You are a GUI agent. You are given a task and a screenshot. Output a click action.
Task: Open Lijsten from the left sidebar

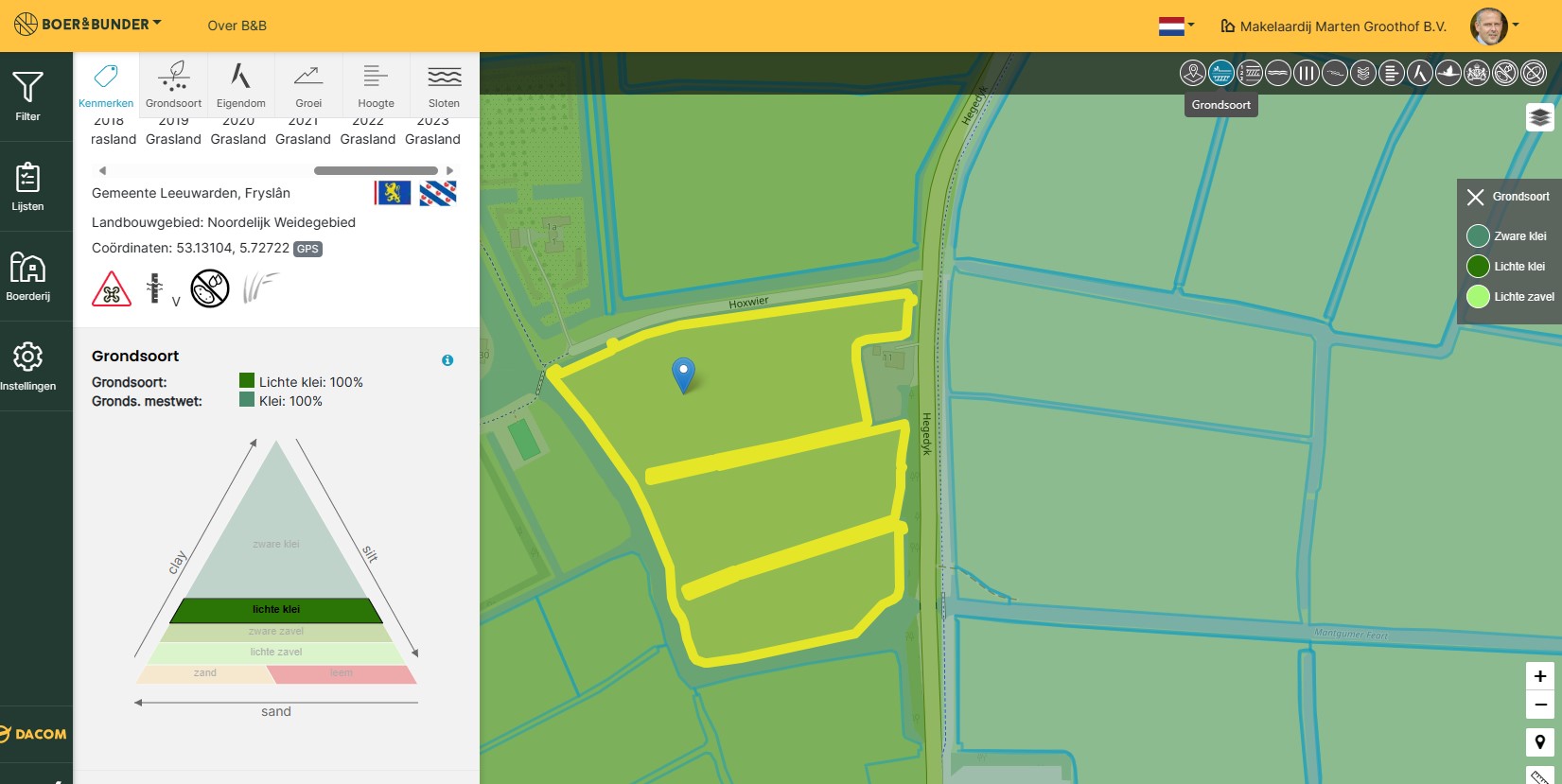tap(27, 186)
